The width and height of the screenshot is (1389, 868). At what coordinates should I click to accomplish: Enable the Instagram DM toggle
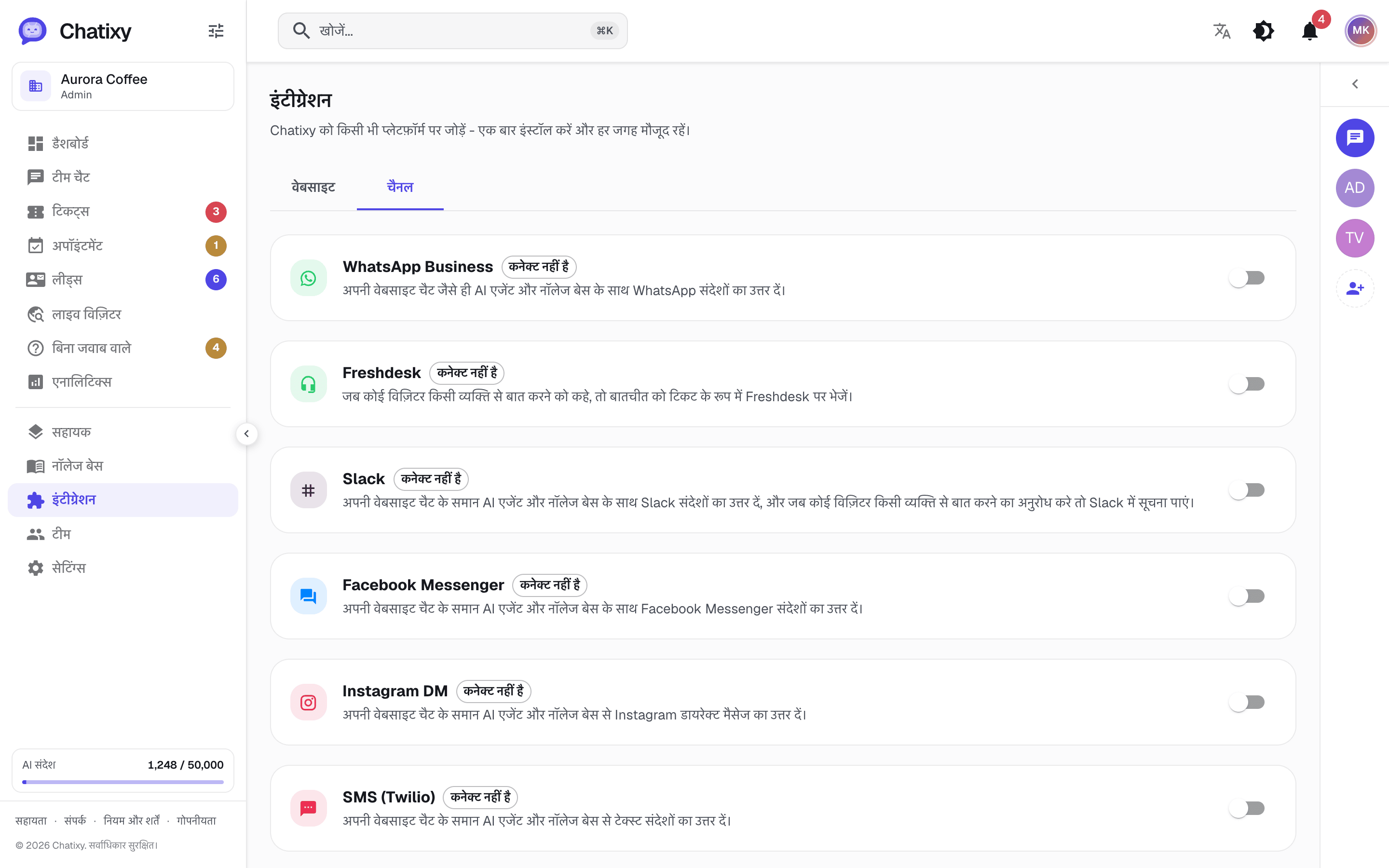pos(1247,702)
